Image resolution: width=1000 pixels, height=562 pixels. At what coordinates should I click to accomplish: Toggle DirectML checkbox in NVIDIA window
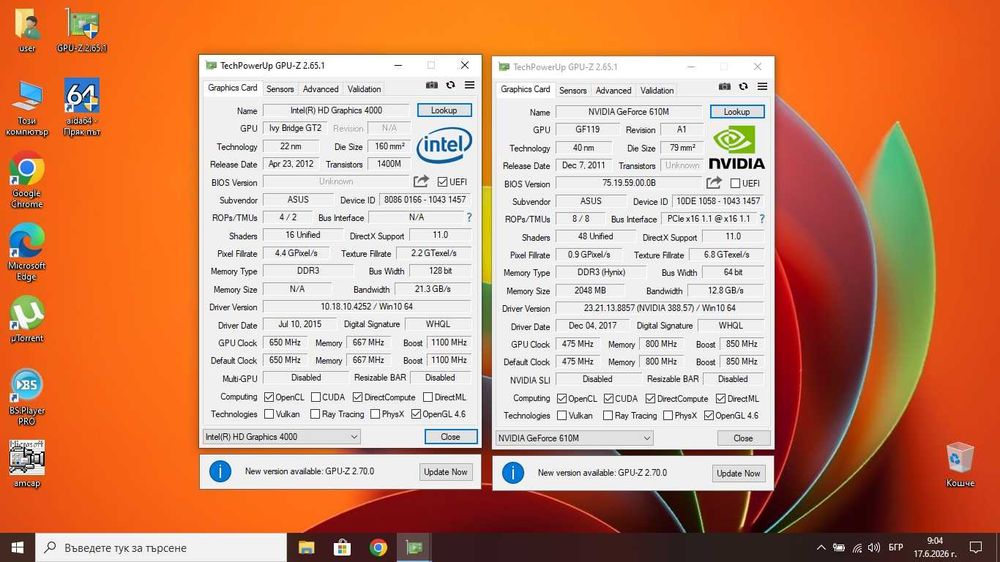(721, 398)
